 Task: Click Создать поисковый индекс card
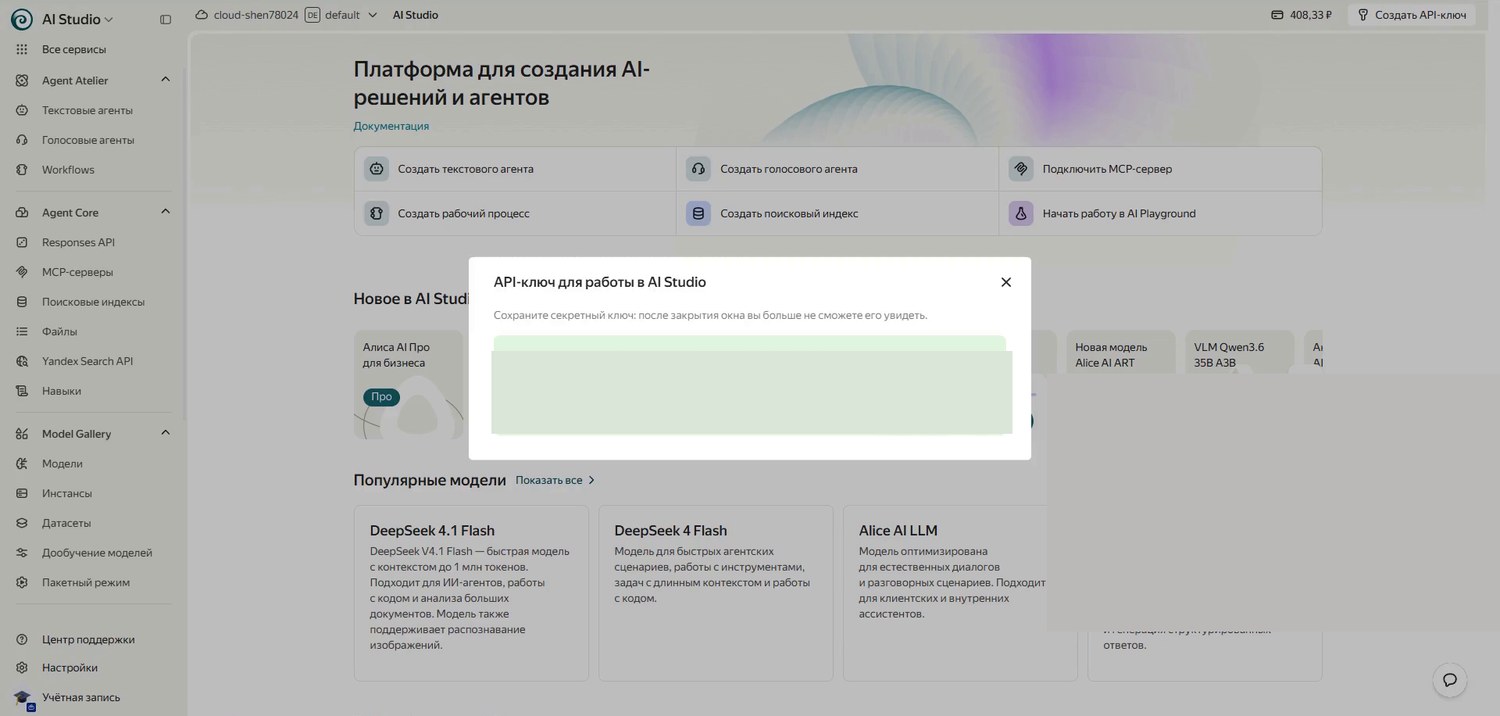click(x=838, y=213)
